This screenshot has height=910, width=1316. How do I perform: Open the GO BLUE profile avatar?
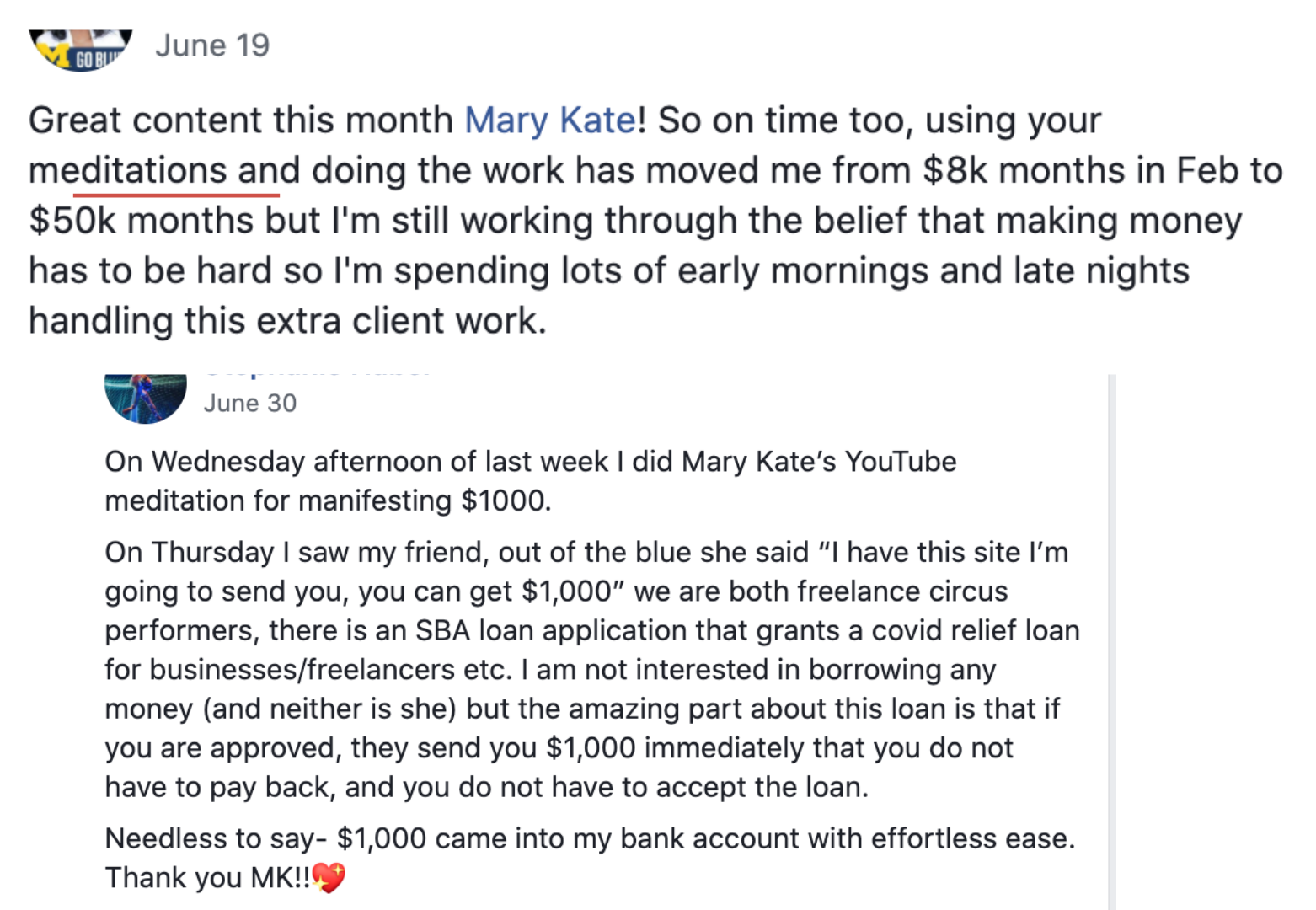coord(81,50)
